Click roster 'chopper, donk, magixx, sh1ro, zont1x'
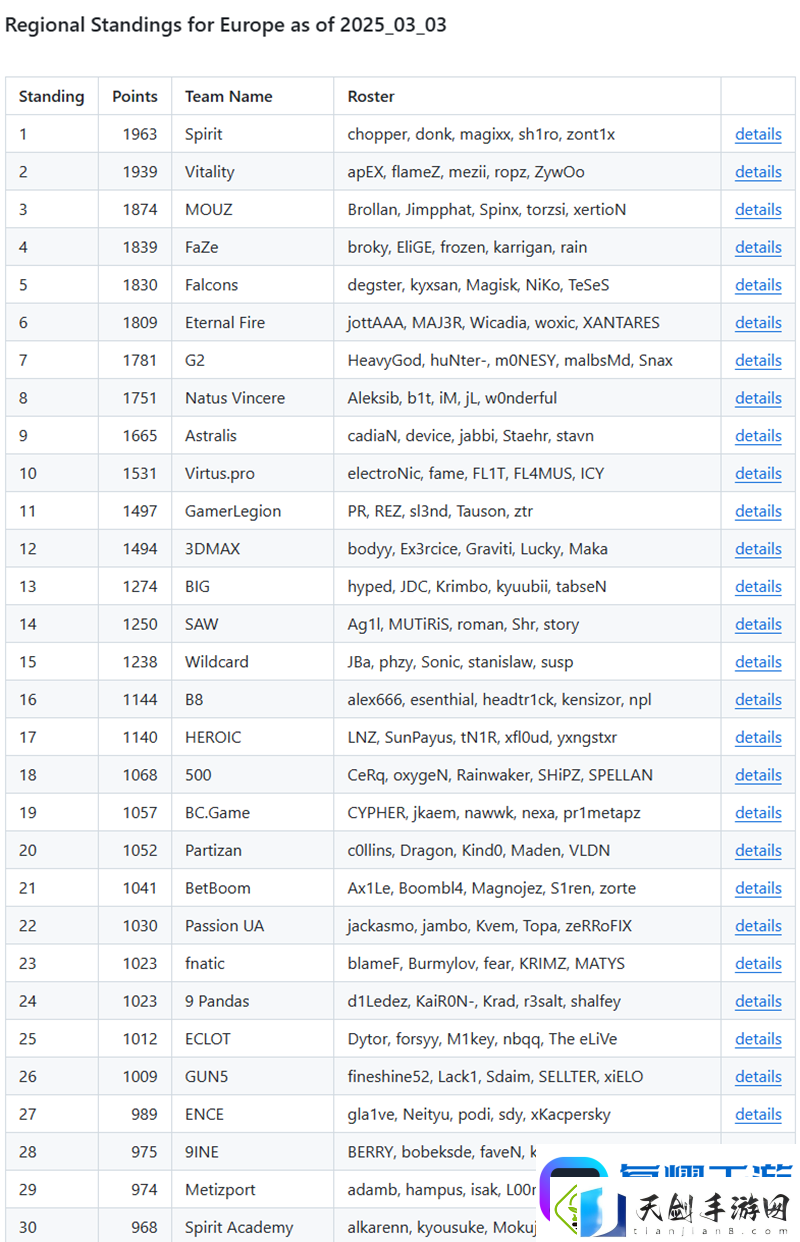The width and height of the screenshot is (800, 1242). click(x=482, y=134)
